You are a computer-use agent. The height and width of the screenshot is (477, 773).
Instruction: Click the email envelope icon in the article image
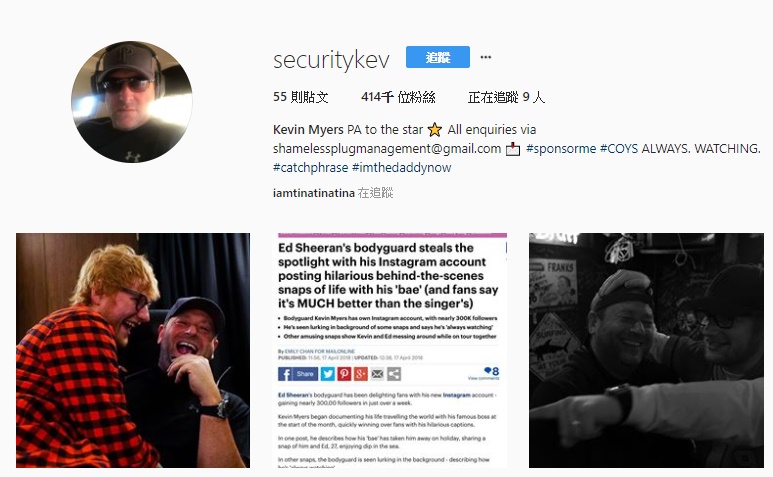(377, 374)
